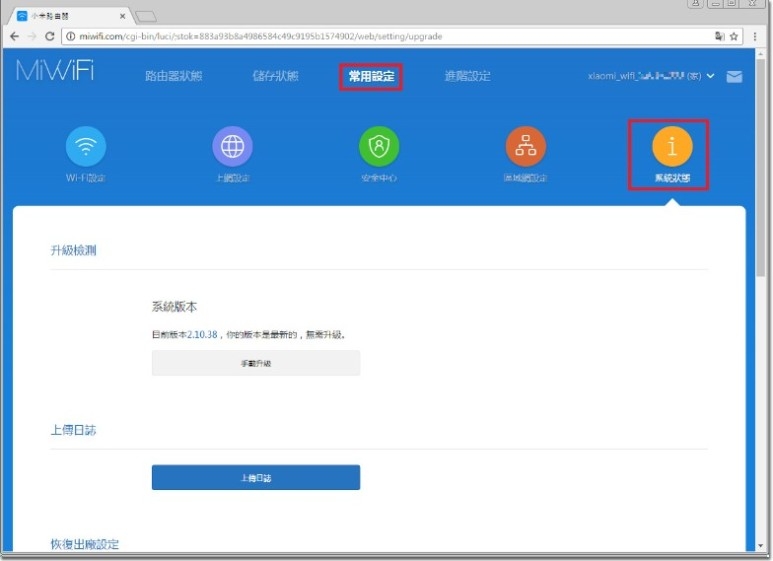Click the MiWiFi logo

tap(55, 73)
